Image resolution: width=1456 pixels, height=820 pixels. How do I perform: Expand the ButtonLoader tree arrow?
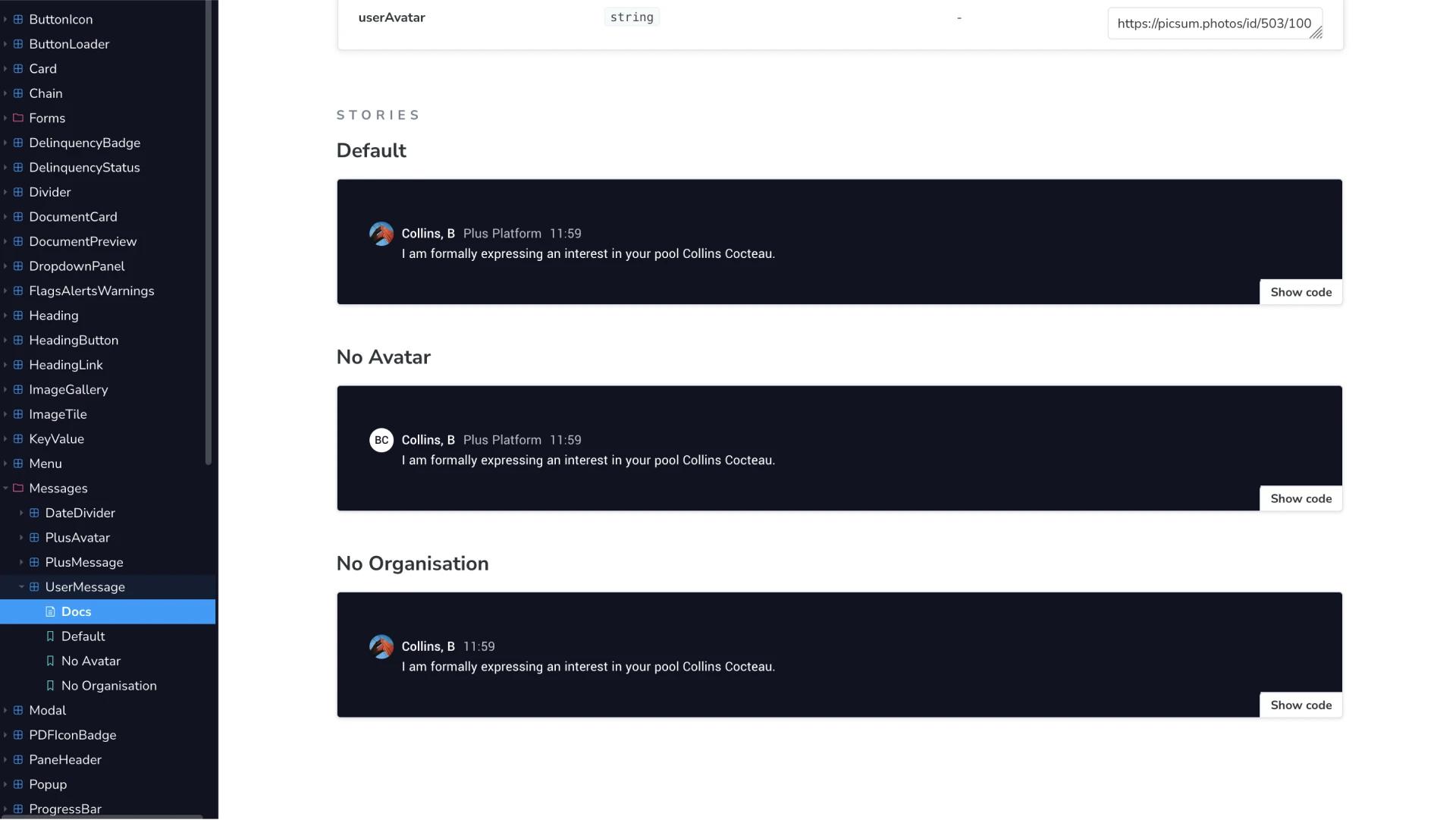pyautogui.click(x=5, y=44)
